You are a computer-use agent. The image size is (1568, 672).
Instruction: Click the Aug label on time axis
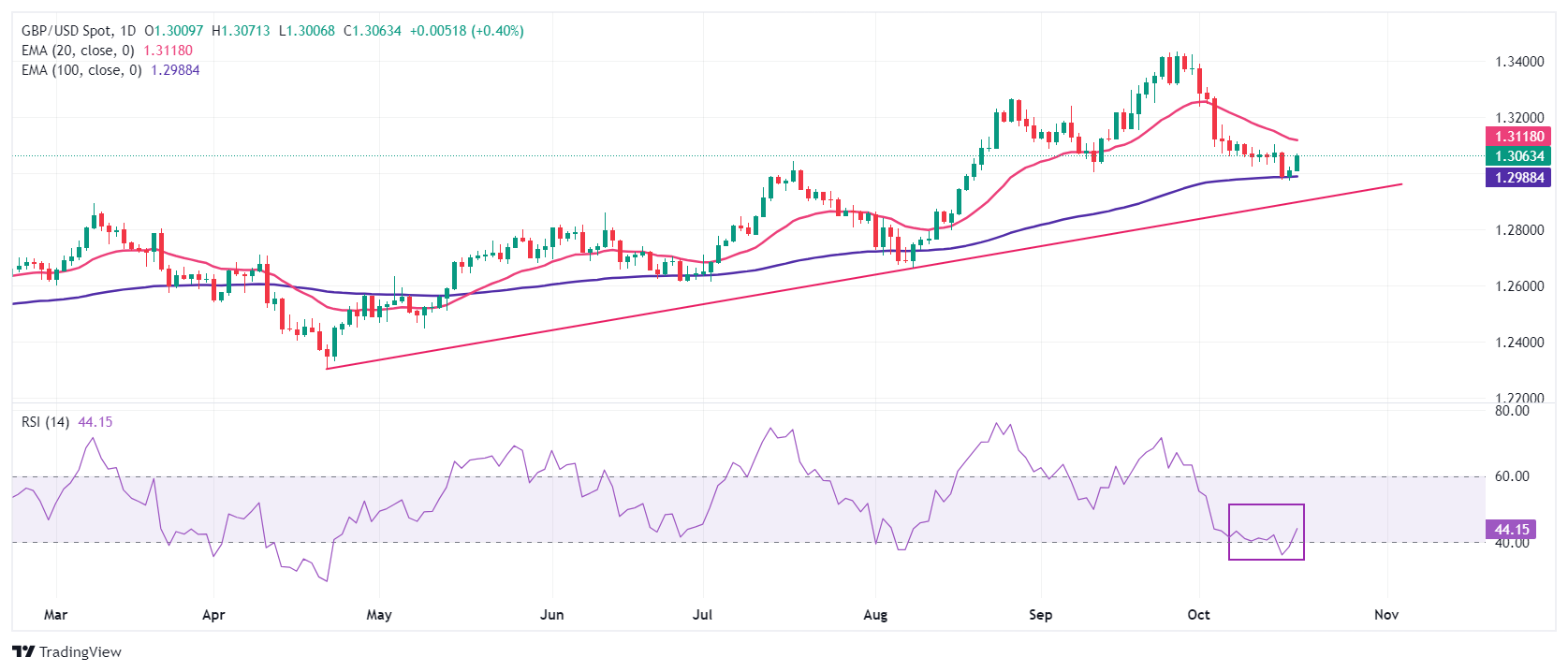(875, 615)
